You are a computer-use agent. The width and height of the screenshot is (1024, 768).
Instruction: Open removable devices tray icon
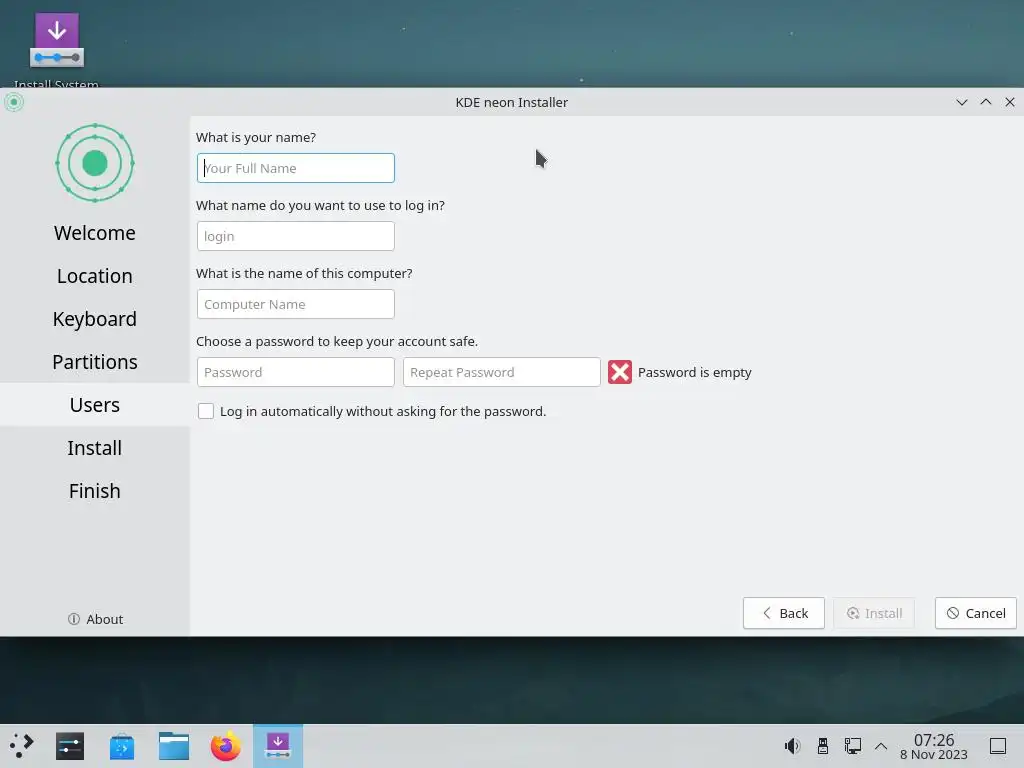click(823, 746)
